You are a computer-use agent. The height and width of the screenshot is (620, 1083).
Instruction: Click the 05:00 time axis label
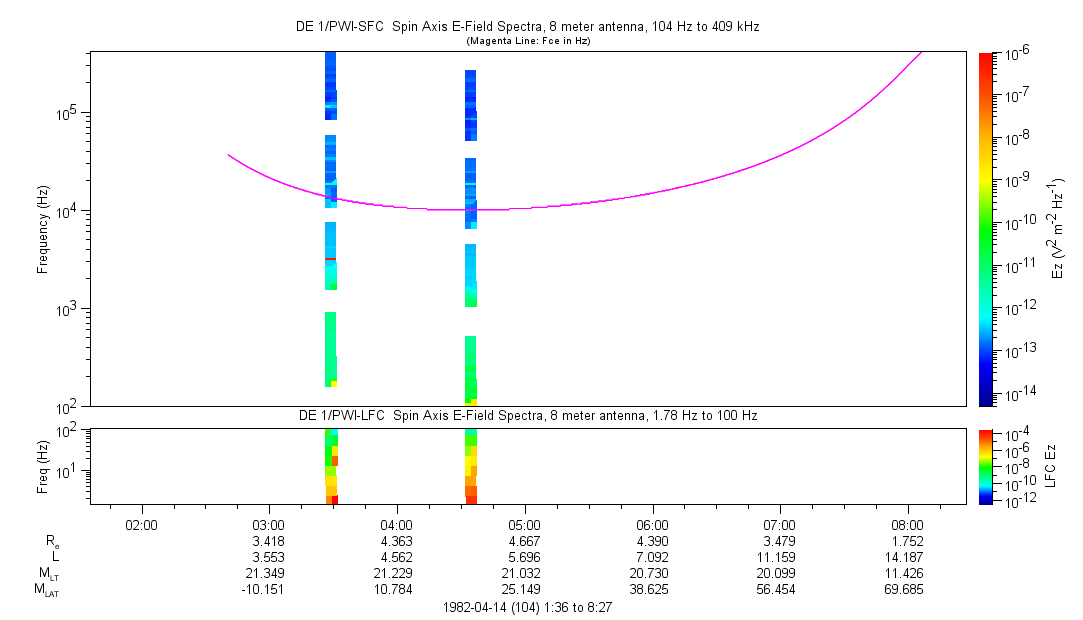pos(524,525)
